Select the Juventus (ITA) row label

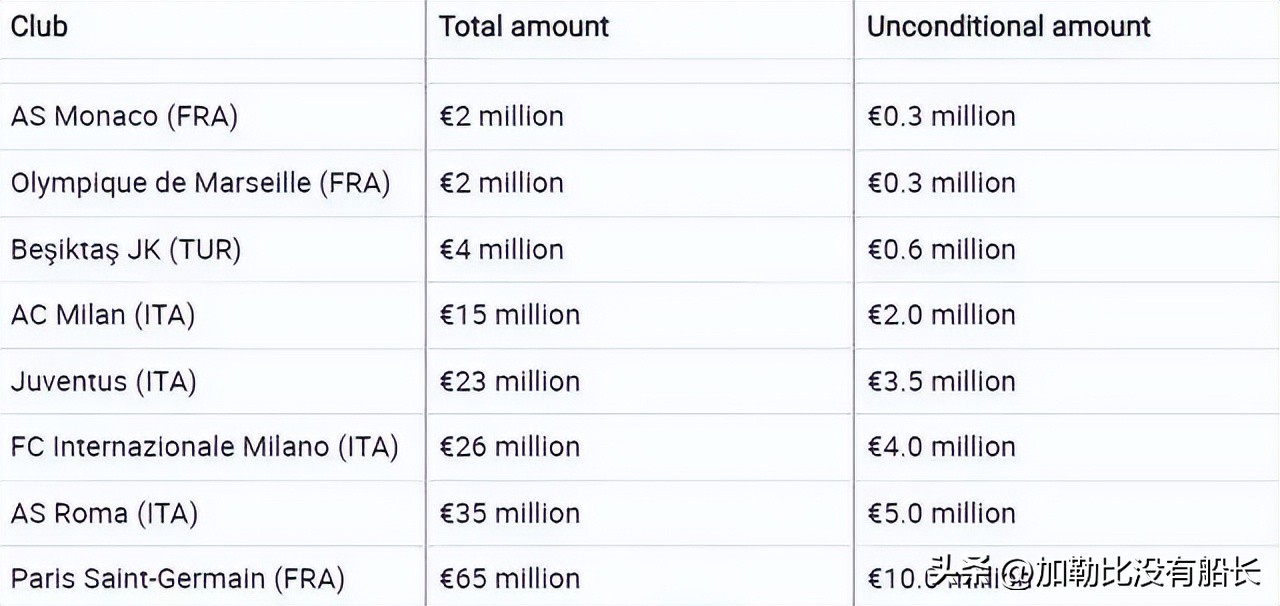click(103, 381)
